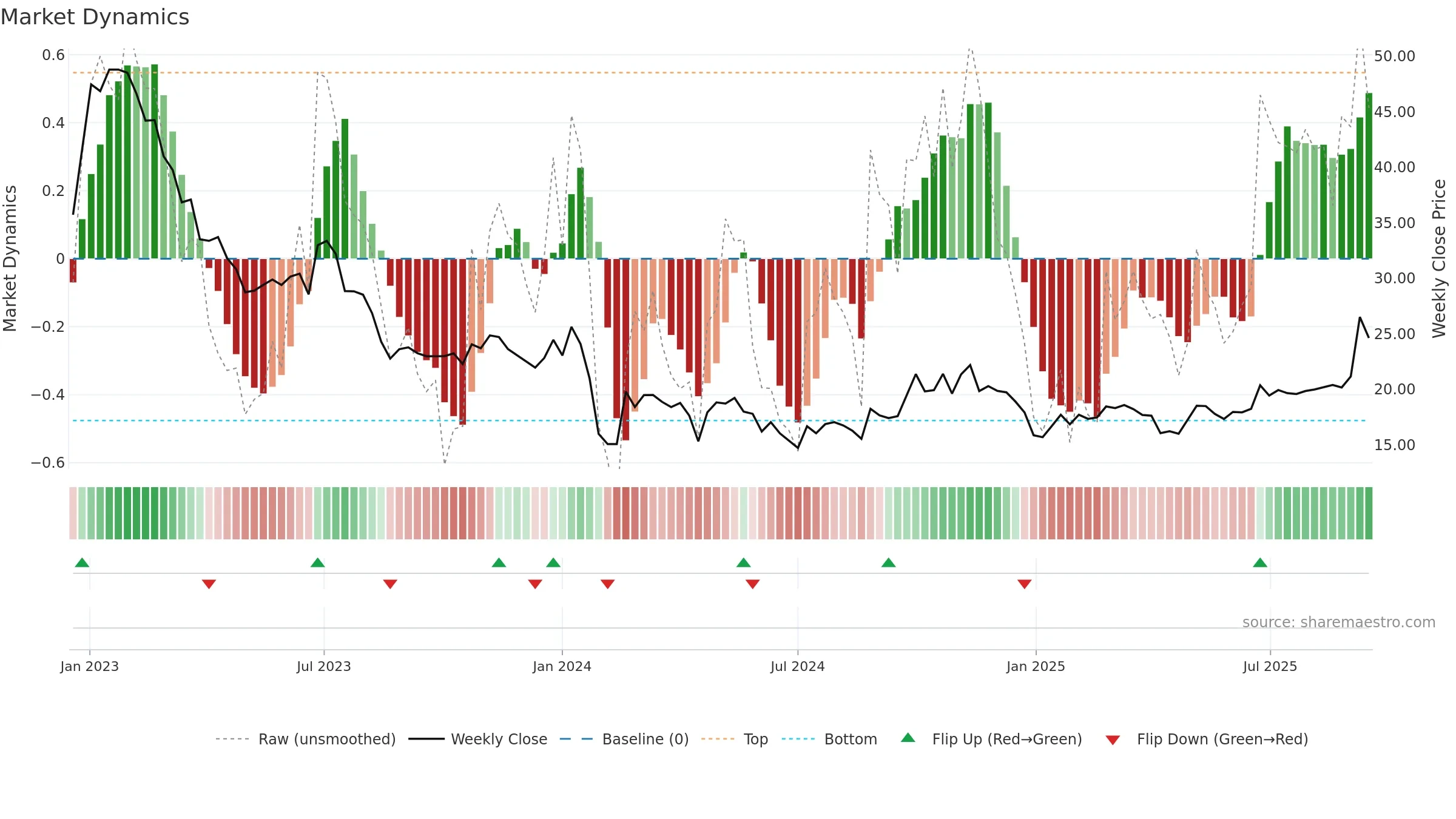This screenshot has width=1456, height=819.
Task: Click the 0.6 left axis tick label
Action: (53, 55)
